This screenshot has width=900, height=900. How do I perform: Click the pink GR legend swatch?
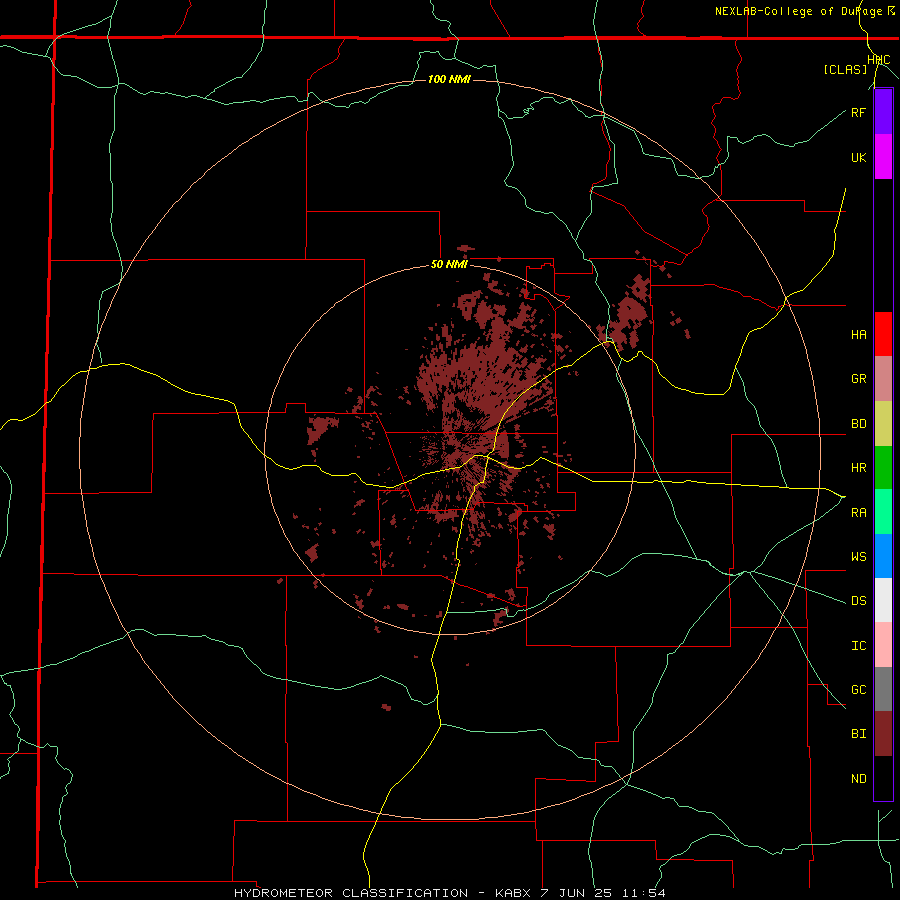883,379
